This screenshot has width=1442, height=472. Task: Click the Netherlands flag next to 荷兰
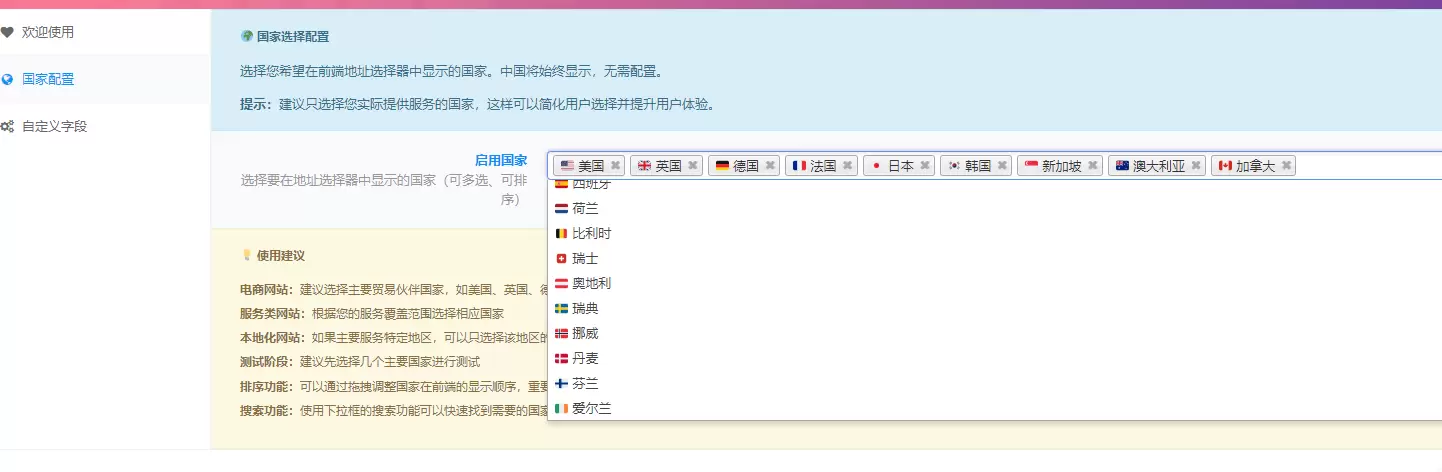pyautogui.click(x=561, y=208)
